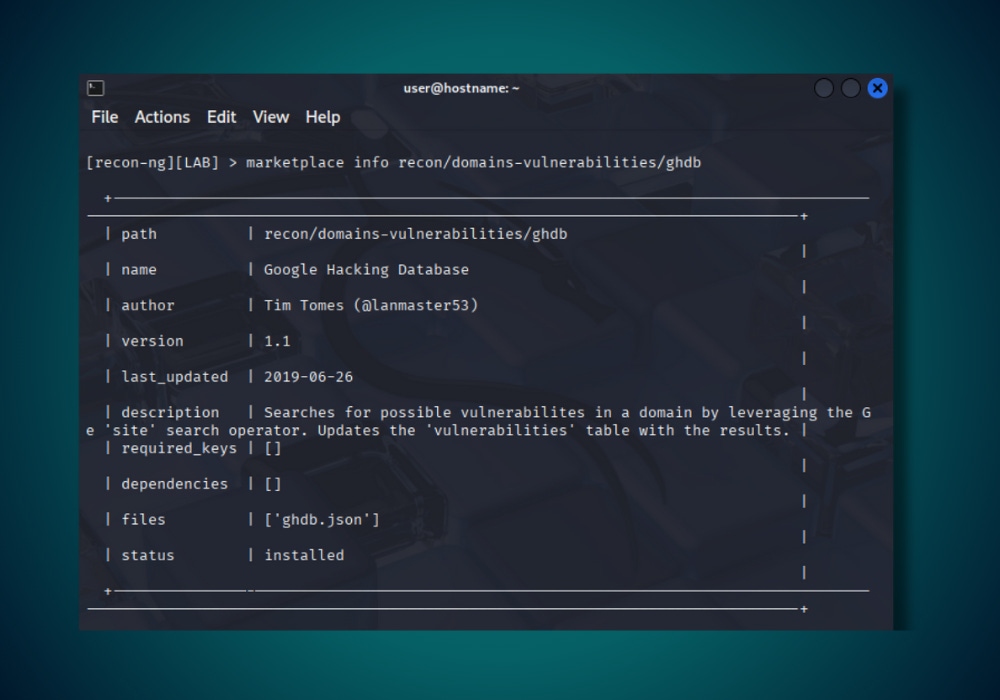Open the Edit menu
The image size is (1000, 700).
tap(221, 117)
